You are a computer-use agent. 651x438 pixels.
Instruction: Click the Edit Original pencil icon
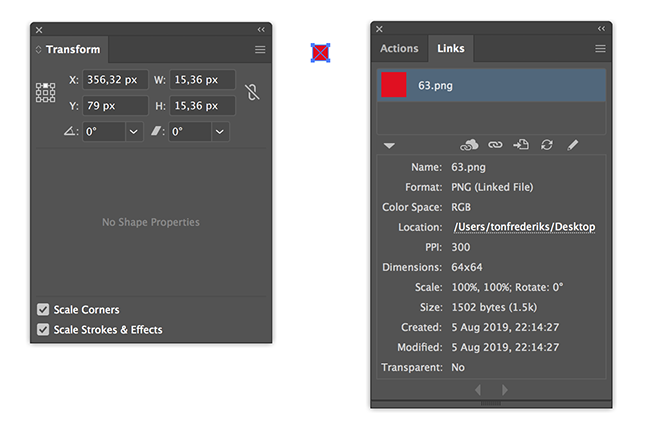[x=573, y=145]
